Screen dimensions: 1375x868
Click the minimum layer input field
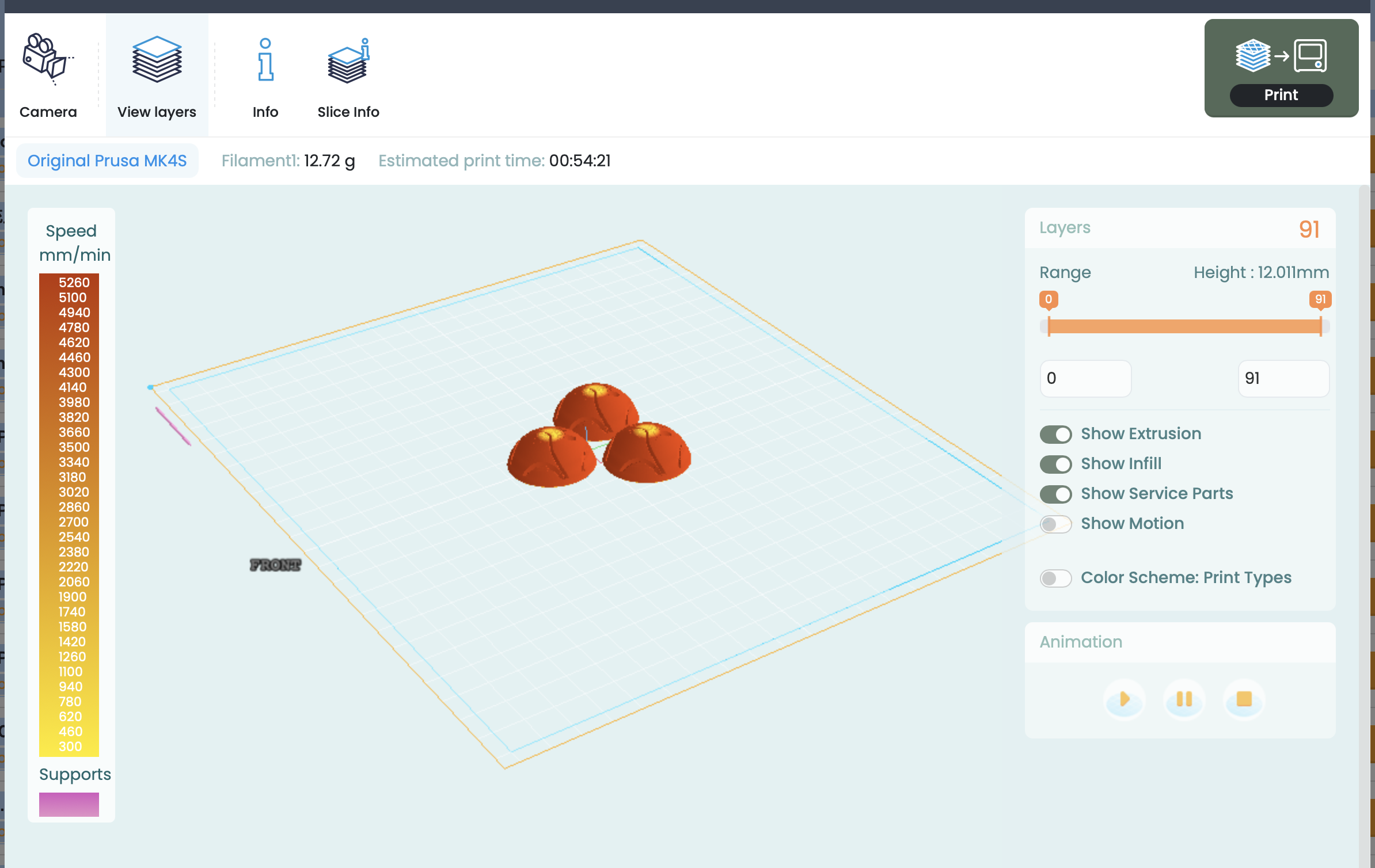1085,378
